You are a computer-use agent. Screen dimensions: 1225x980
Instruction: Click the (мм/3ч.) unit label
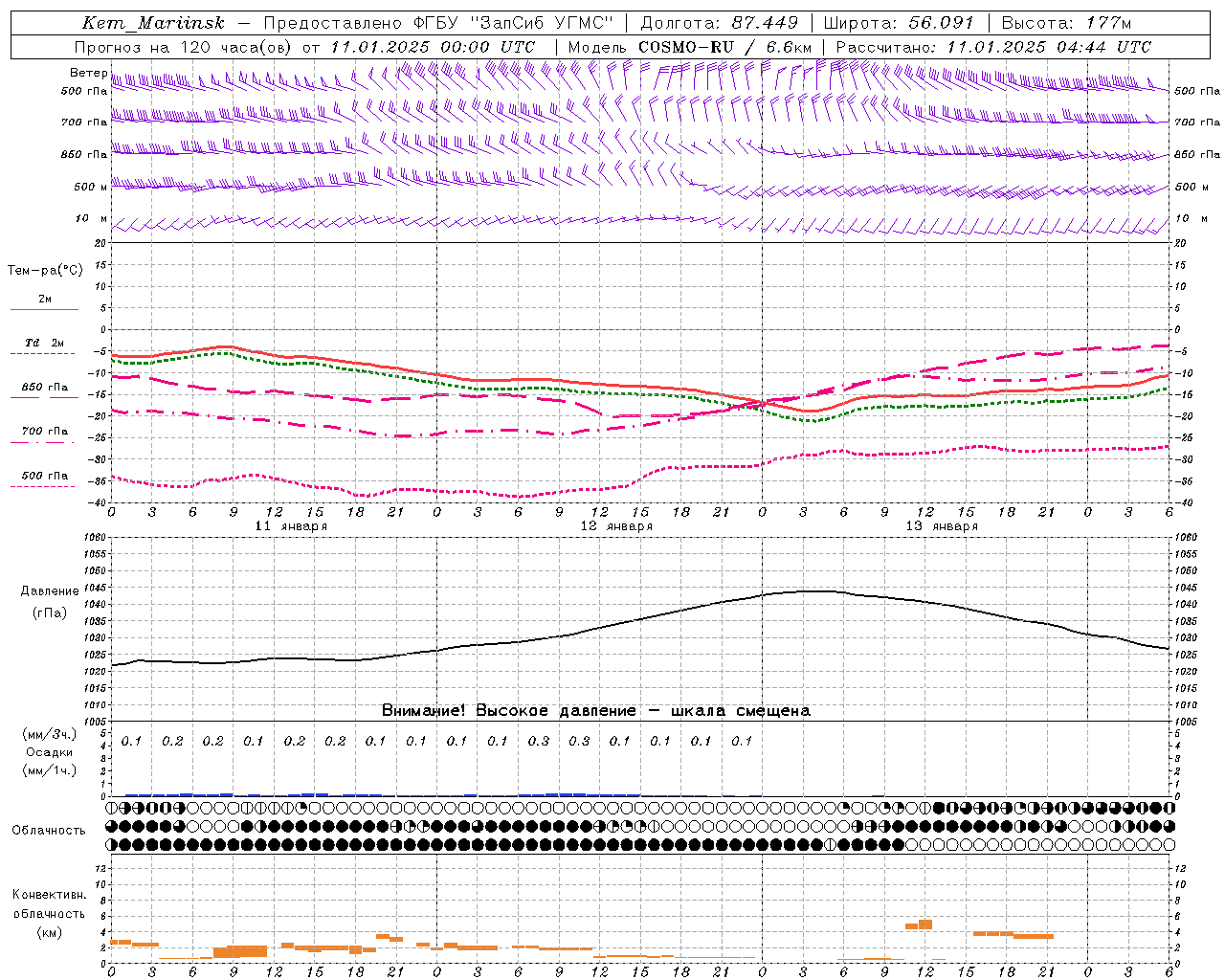[x=50, y=734]
